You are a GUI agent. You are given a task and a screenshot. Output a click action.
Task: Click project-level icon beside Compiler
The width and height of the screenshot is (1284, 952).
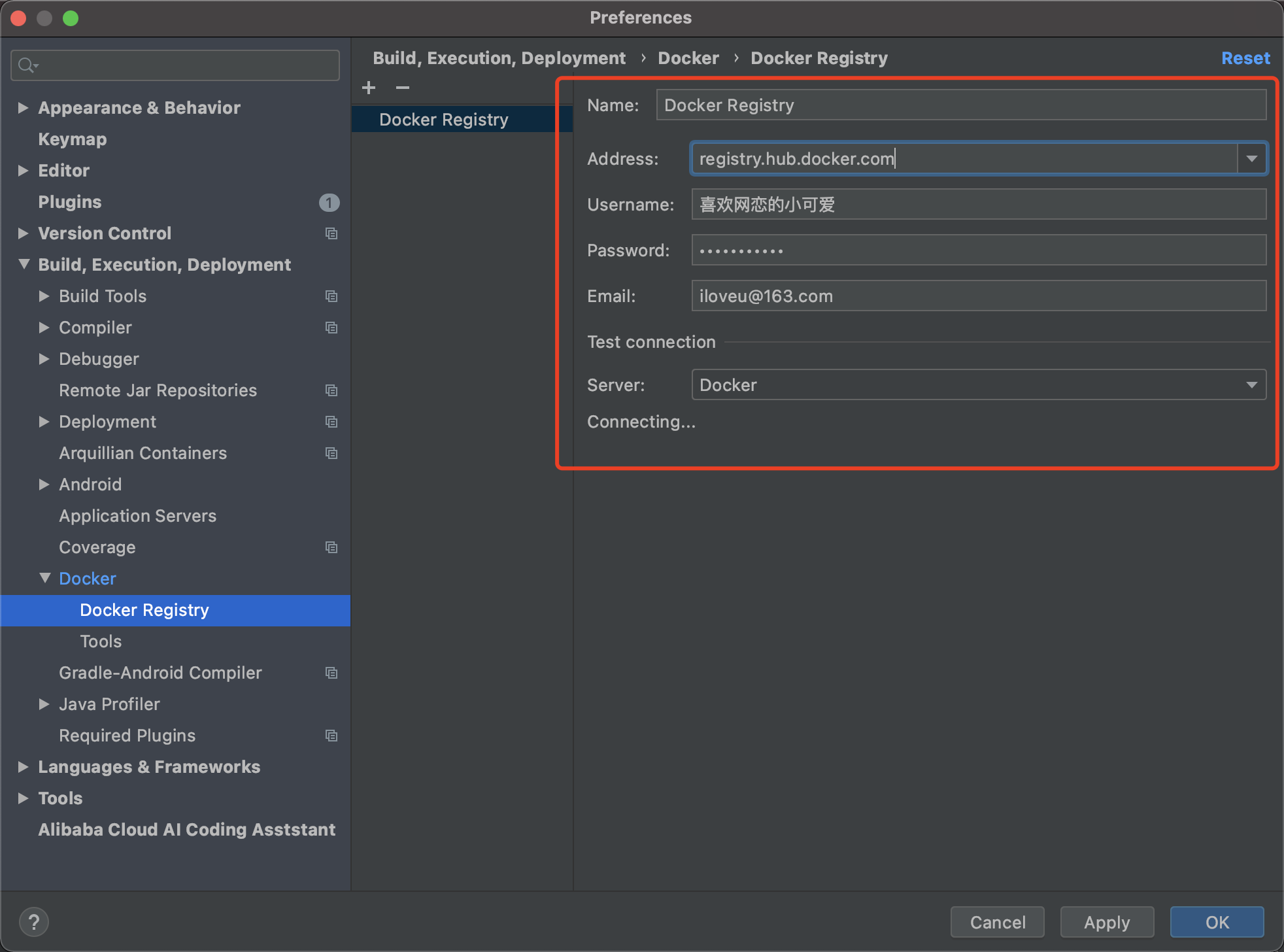pyautogui.click(x=331, y=328)
